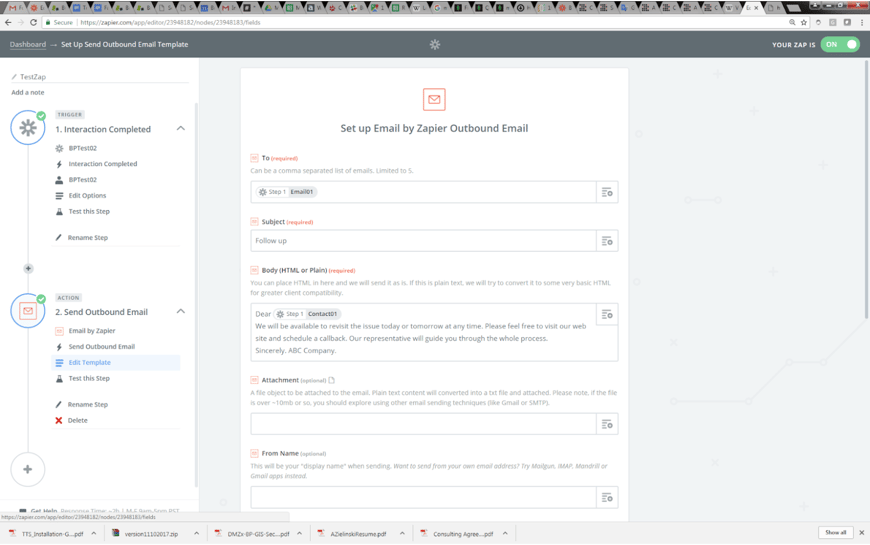Toggle the Your Zap Is ON switch
The image size is (870, 545).
[x=840, y=44]
